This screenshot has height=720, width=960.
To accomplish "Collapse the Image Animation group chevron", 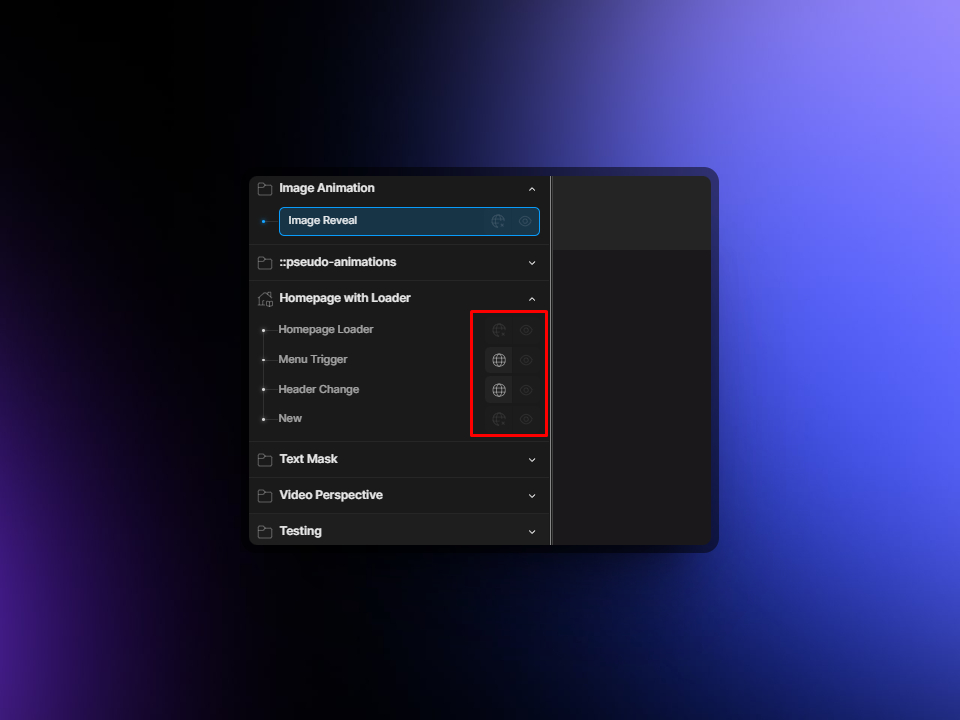I will [532, 189].
